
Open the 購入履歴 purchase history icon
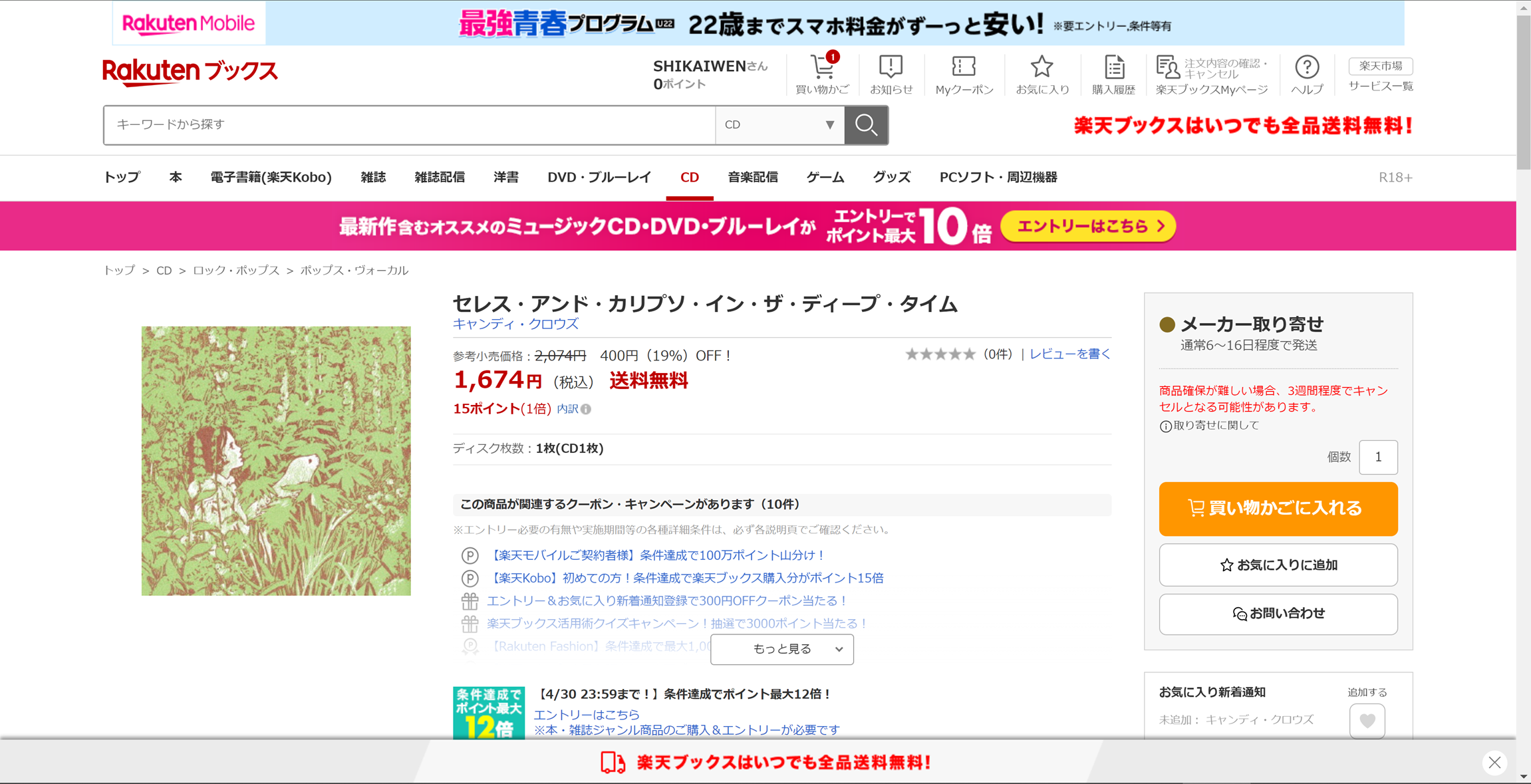(1114, 67)
